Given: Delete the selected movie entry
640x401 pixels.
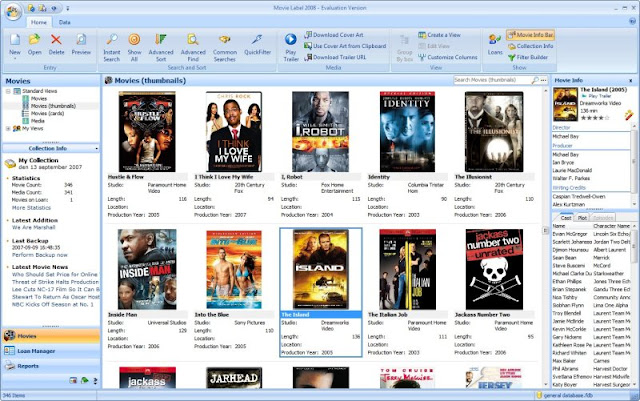Looking at the screenshot, I should click(56, 44).
